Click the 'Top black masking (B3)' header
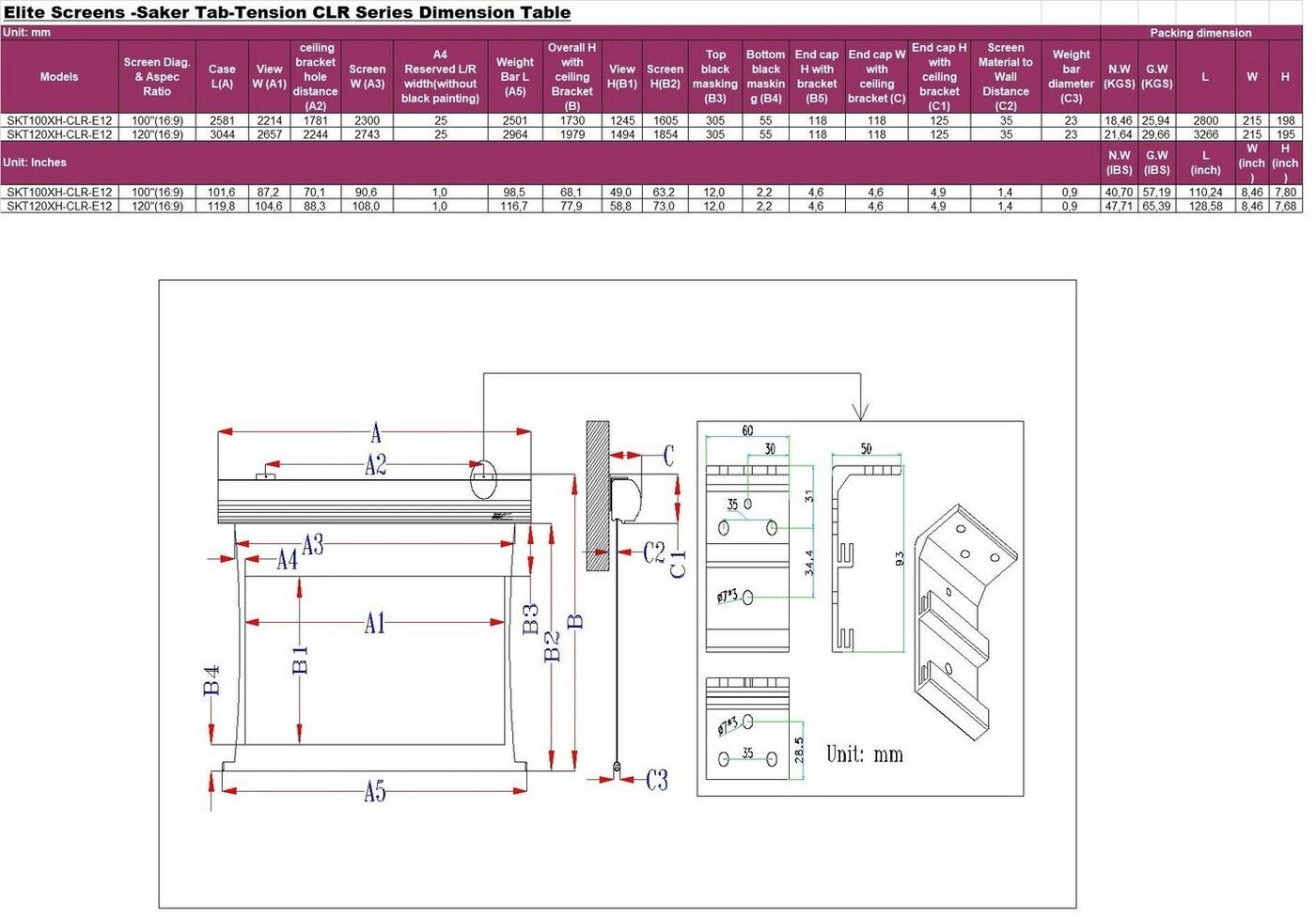Image resolution: width=1316 pixels, height=917 pixels. [x=714, y=77]
